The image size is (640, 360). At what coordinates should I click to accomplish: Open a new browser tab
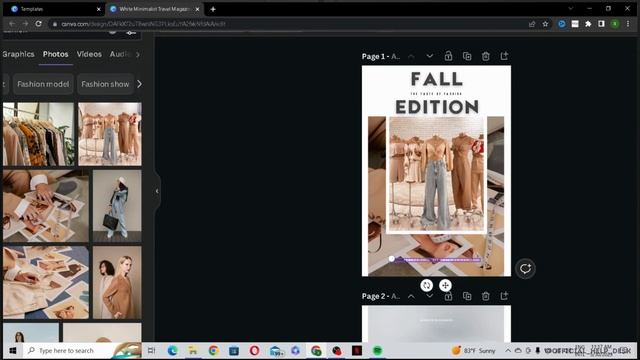pyautogui.click(x=213, y=9)
